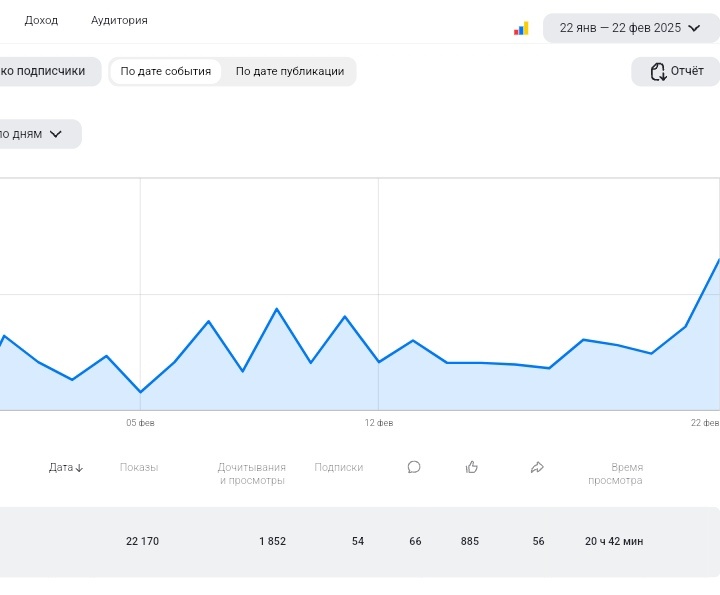Toggle the подписчики filter chip
The image size is (720, 595).
48,71
